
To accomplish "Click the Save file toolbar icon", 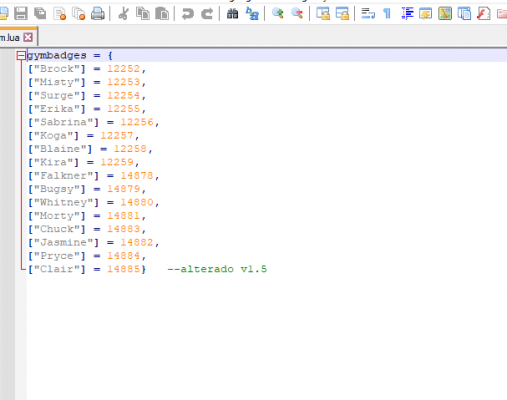I will [21, 14].
